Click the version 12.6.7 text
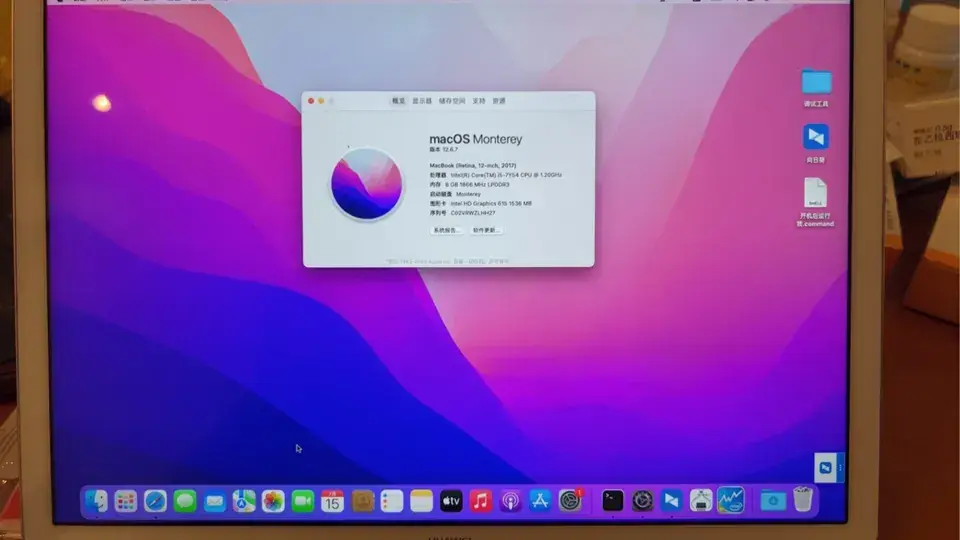Viewport: 960px width, 540px height. 443,149
